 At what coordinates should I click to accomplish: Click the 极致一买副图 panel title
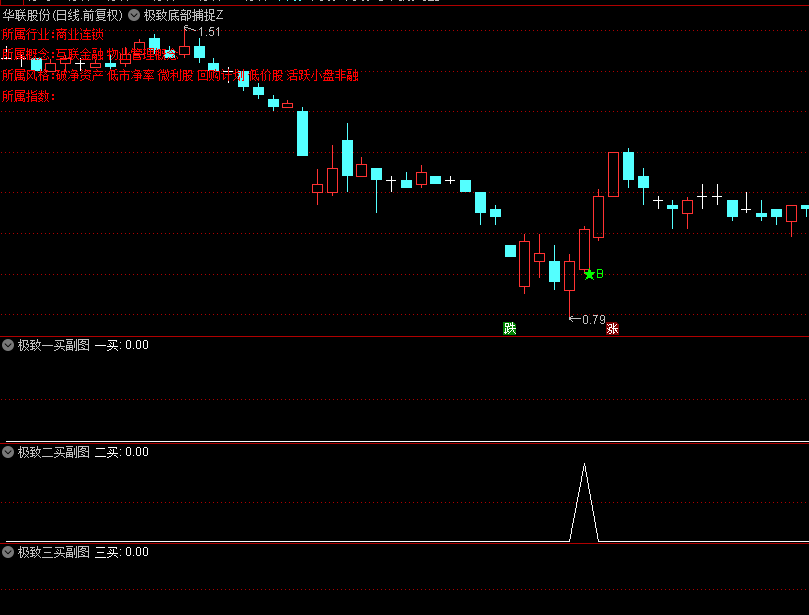54,345
